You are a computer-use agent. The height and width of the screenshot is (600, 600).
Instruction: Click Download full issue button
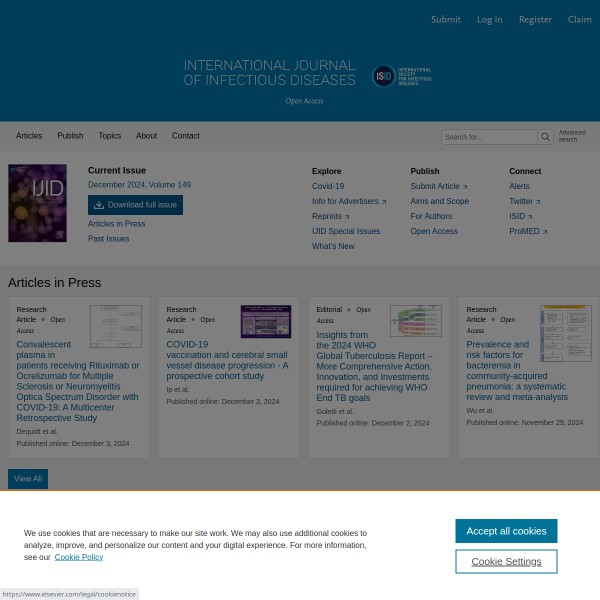[135, 205]
